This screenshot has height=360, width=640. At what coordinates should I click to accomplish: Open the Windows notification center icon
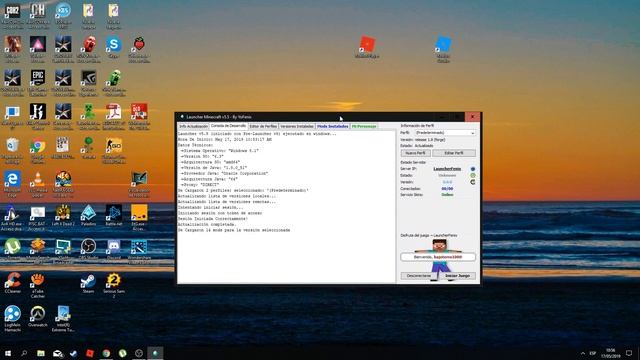tap(629, 353)
